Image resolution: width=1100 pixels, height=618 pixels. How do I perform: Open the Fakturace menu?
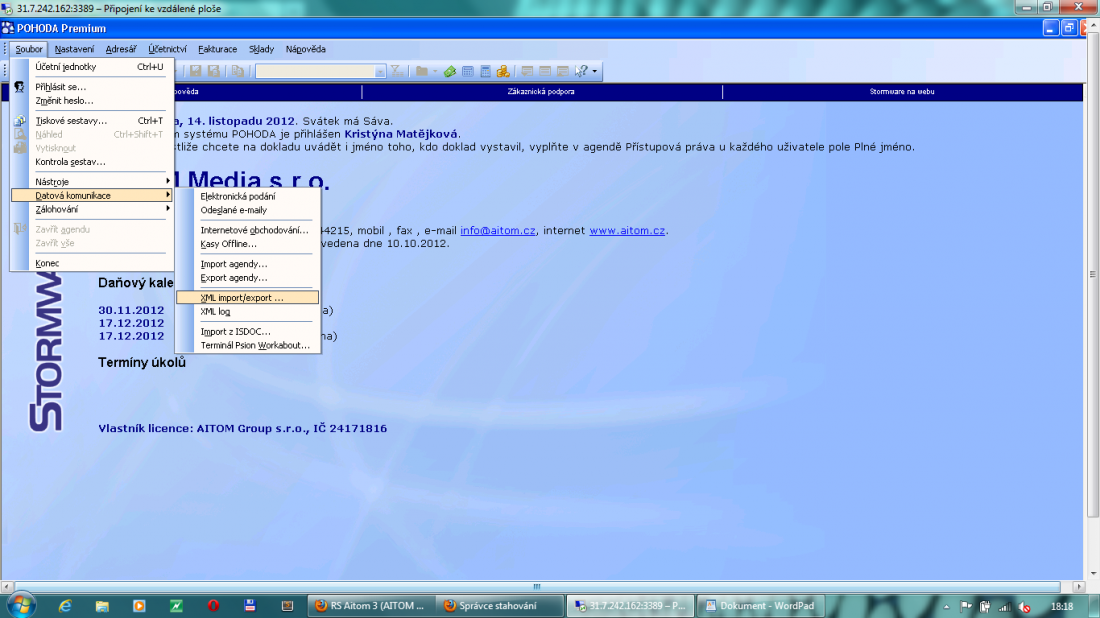click(217, 49)
